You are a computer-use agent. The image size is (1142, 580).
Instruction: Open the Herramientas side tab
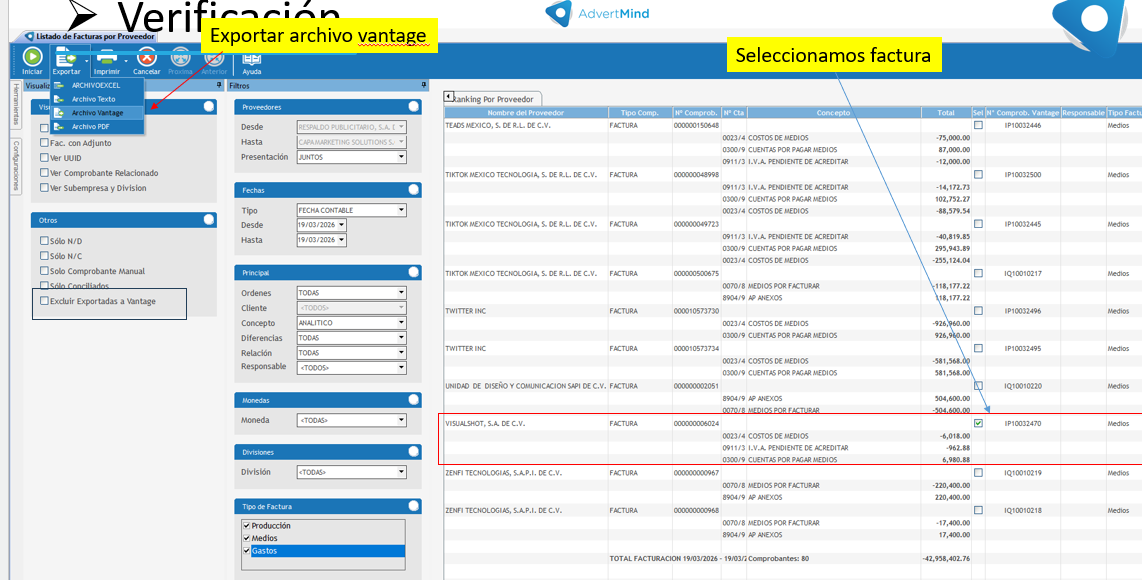[16, 105]
